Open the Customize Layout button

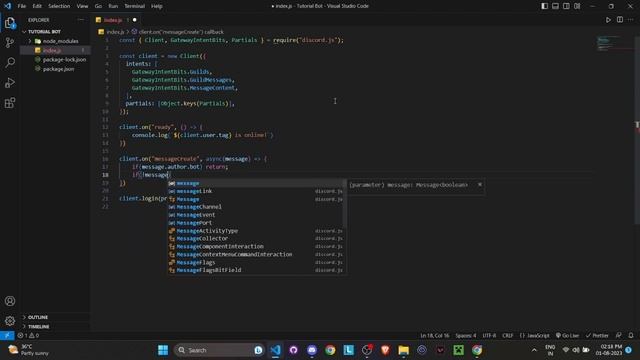[x=577, y=6]
